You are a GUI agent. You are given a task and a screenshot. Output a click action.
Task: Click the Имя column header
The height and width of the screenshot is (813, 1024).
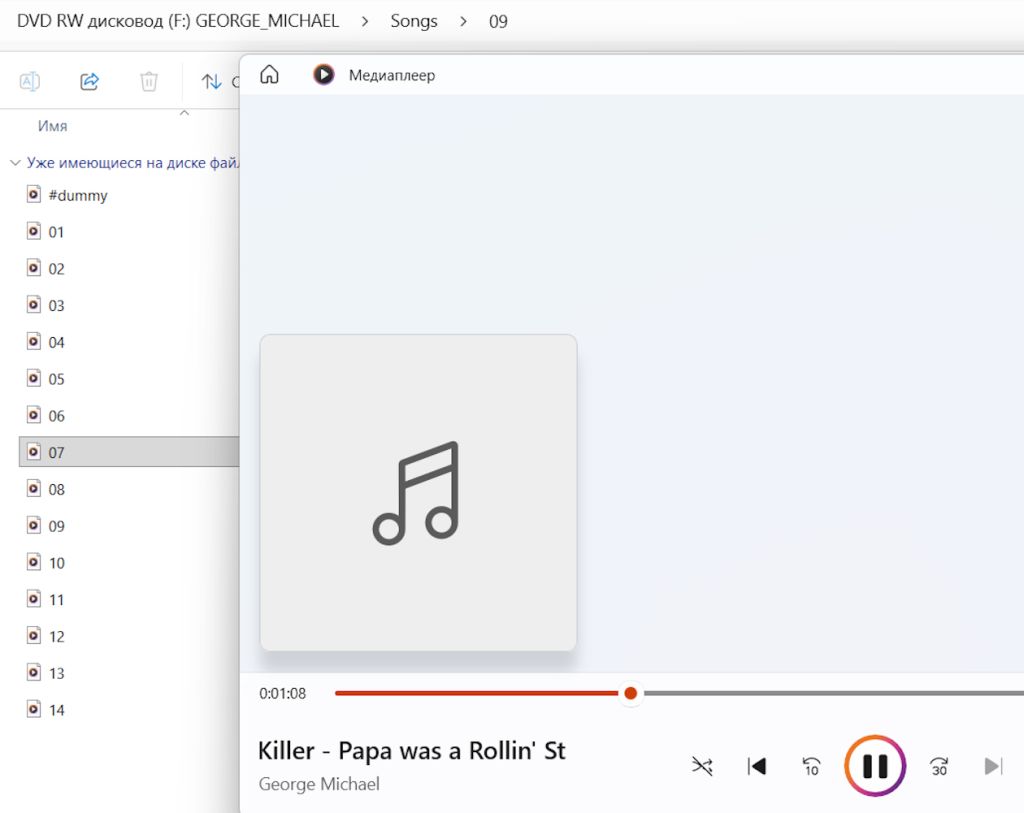click(x=52, y=126)
